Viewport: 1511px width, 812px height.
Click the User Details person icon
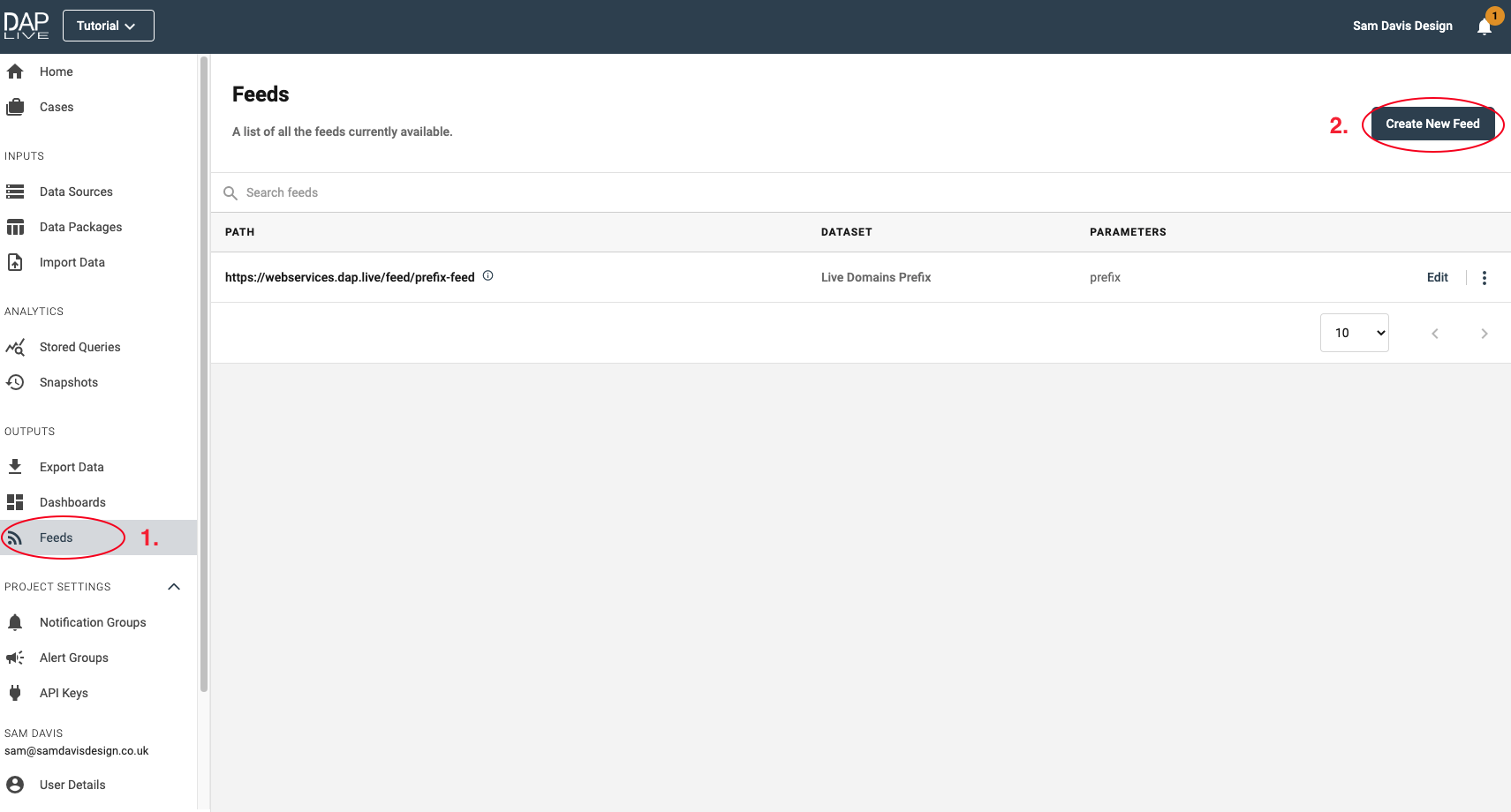coord(15,785)
